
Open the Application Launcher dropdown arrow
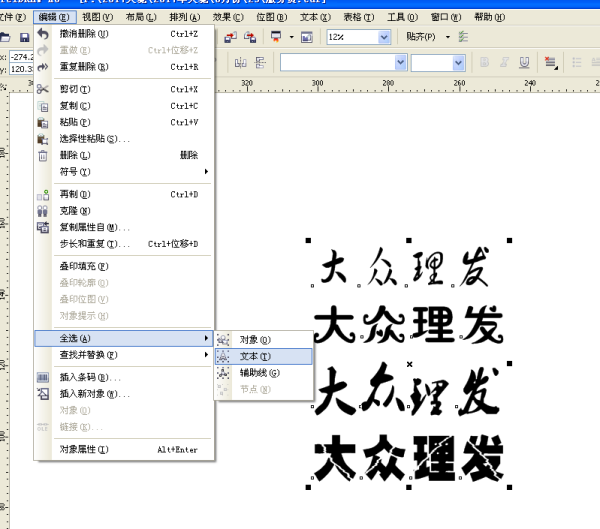tap(292, 37)
